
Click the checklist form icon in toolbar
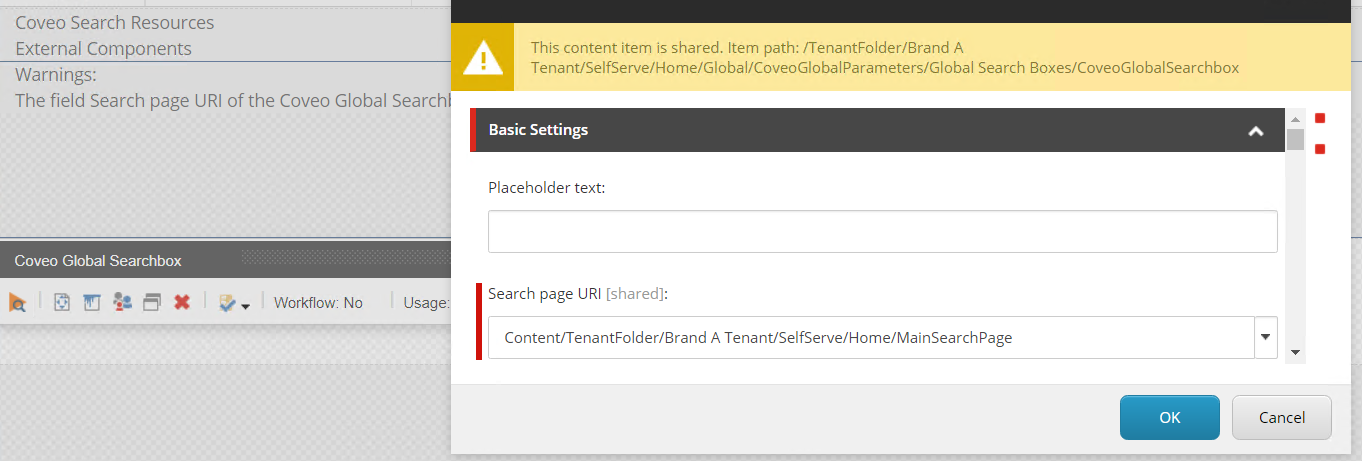227,302
